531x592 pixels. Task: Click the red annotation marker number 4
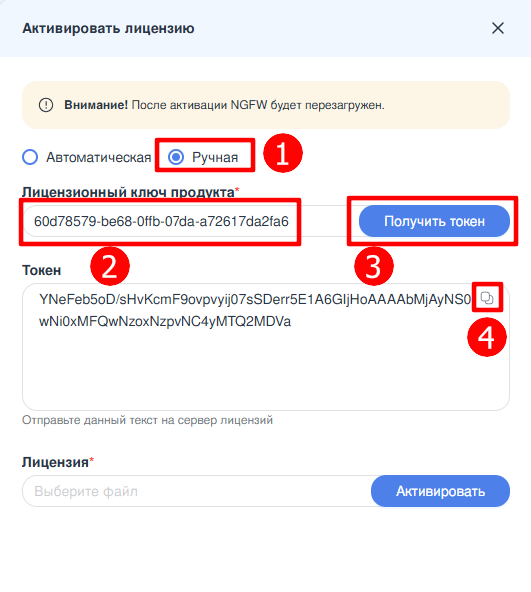487,337
